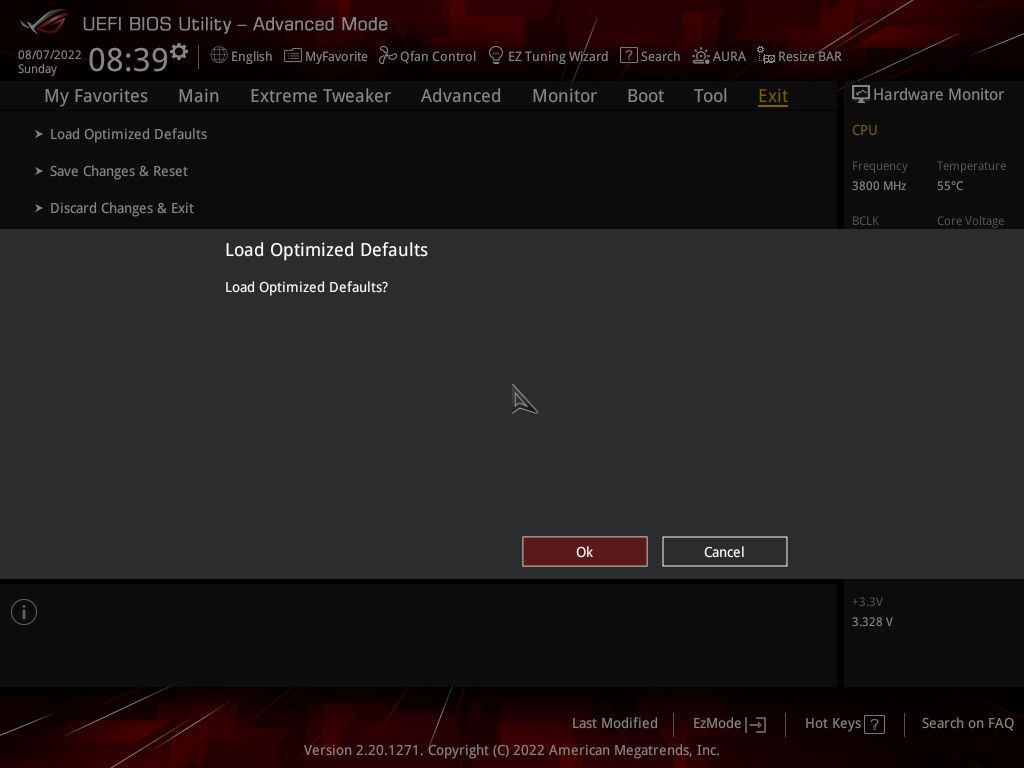Open the My Favorites tab
Screen dimensions: 1024x768
96,96
